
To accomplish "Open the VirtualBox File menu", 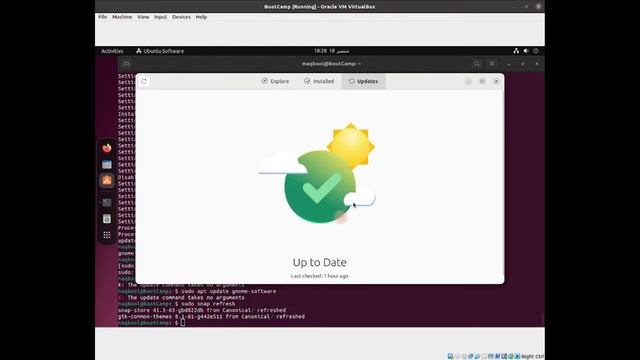I will pyautogui.click(x=103, y=17).
